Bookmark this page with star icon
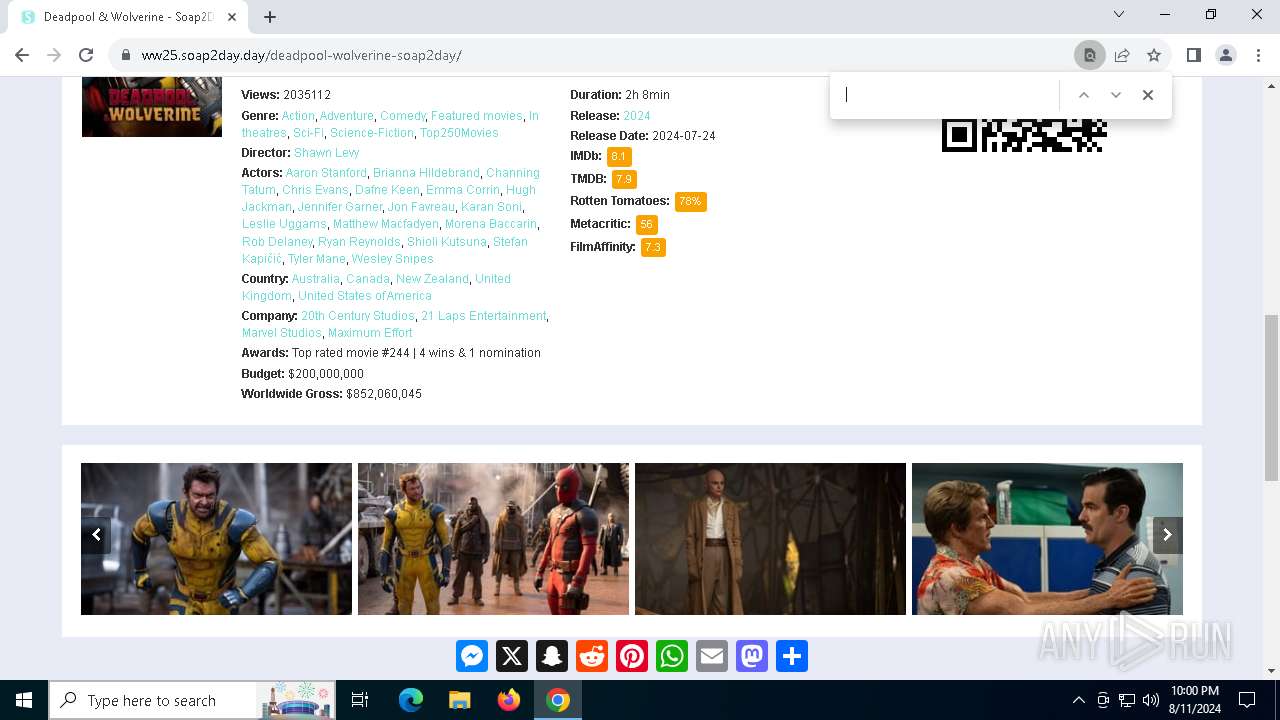 click(1154, 55)
